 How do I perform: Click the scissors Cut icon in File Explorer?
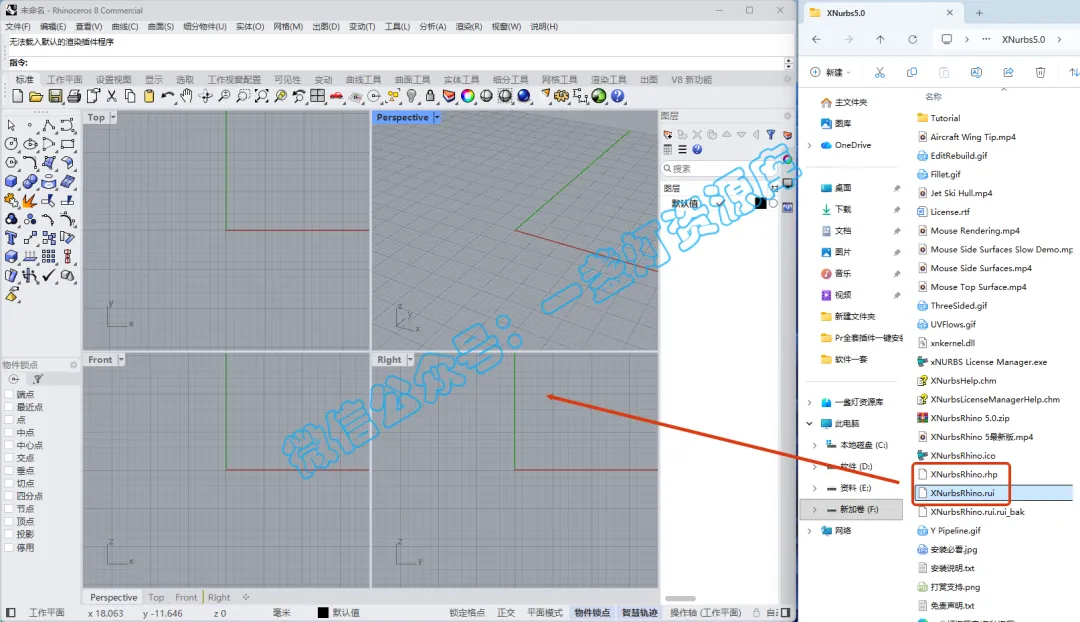tap(880, 72)
